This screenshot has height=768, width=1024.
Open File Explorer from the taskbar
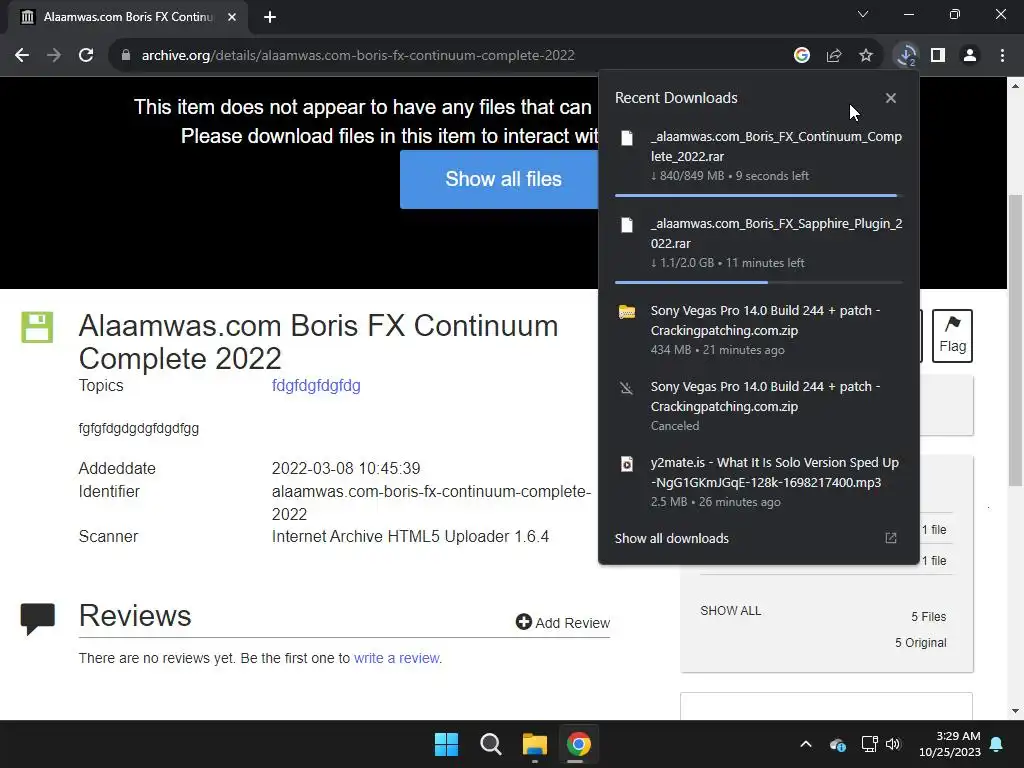(x=534, y=744)
